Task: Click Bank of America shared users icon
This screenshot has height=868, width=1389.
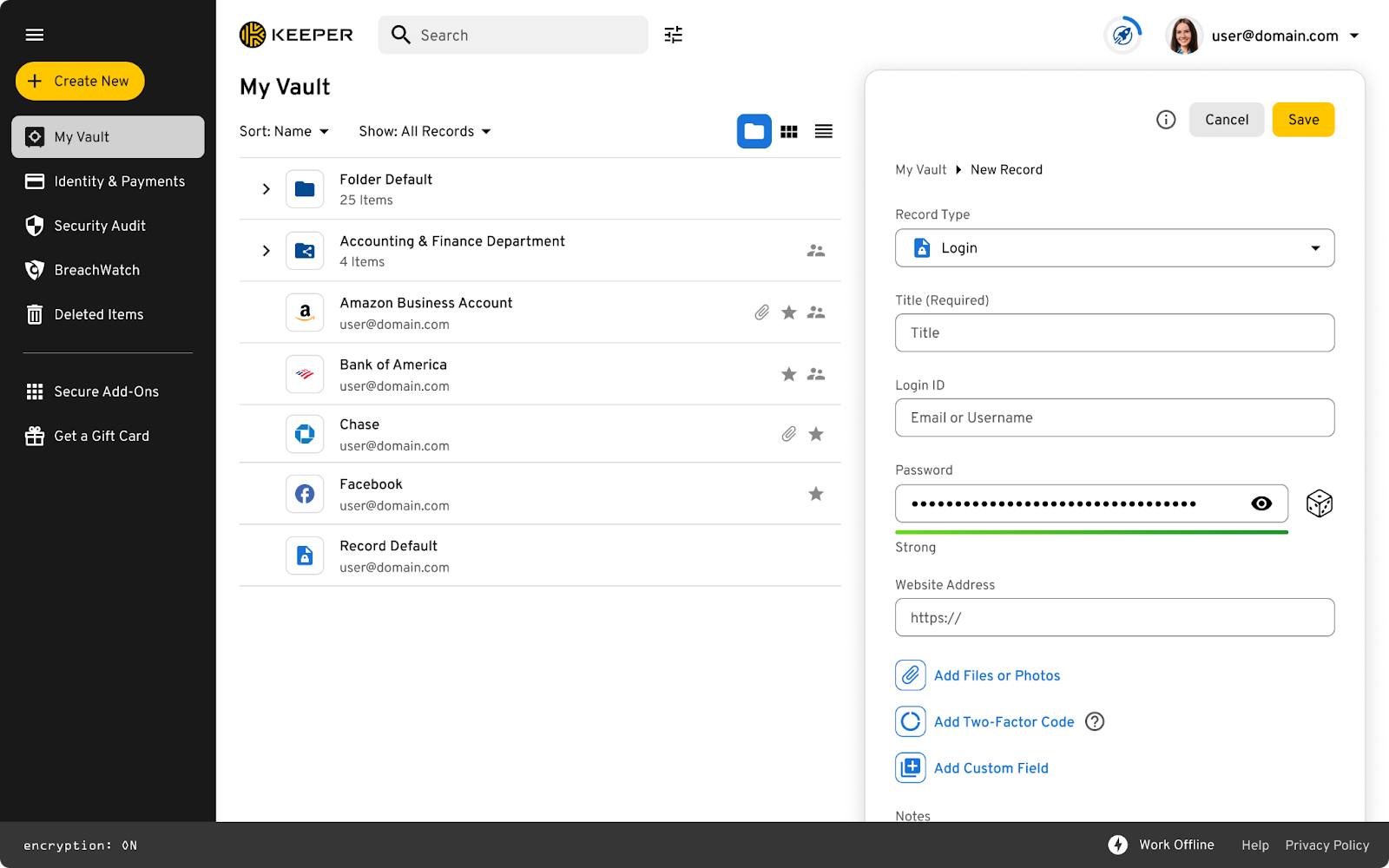Action: [816, 374]
